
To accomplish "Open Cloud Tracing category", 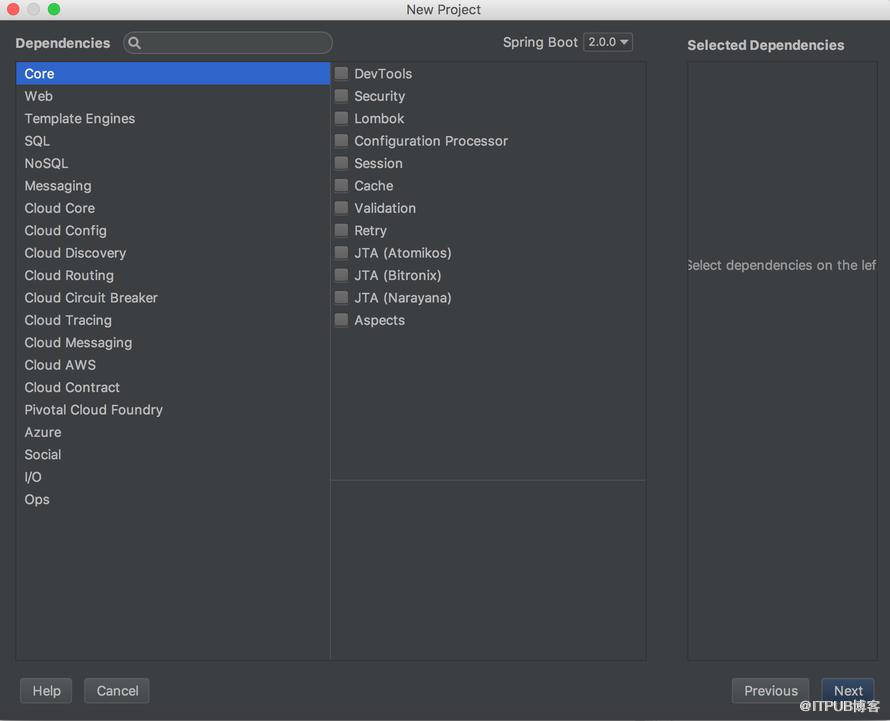I will 173,320.
